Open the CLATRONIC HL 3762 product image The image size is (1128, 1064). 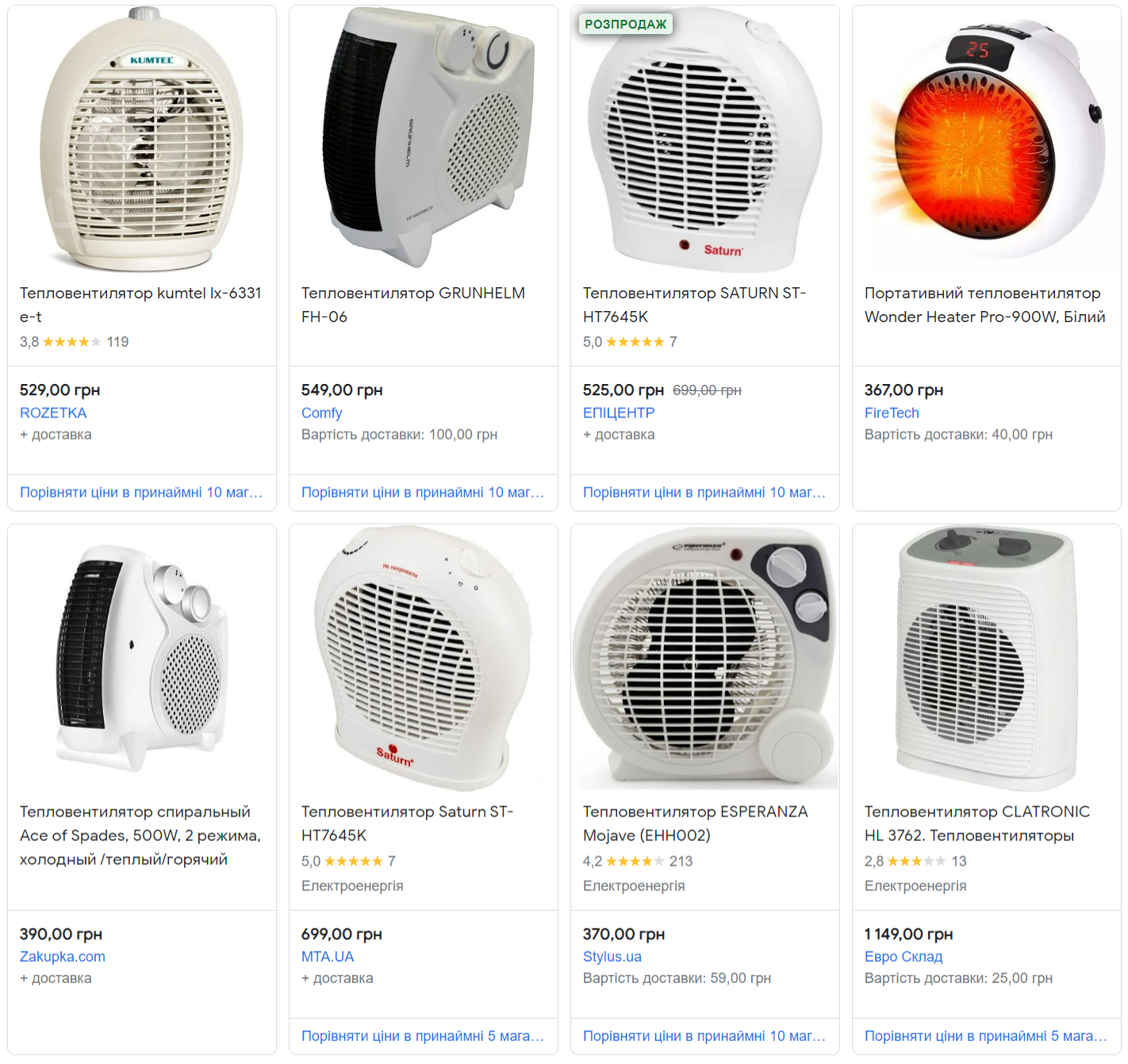[x=986, y=659]
